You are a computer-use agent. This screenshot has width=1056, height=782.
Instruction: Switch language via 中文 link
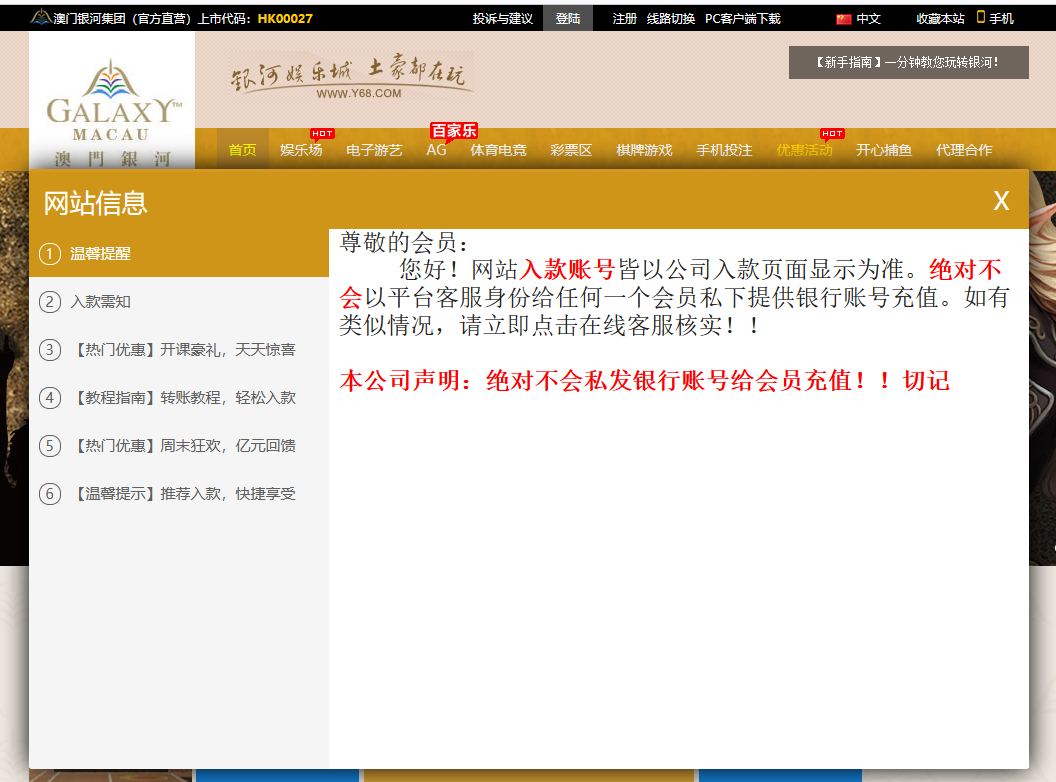[868, 19]
